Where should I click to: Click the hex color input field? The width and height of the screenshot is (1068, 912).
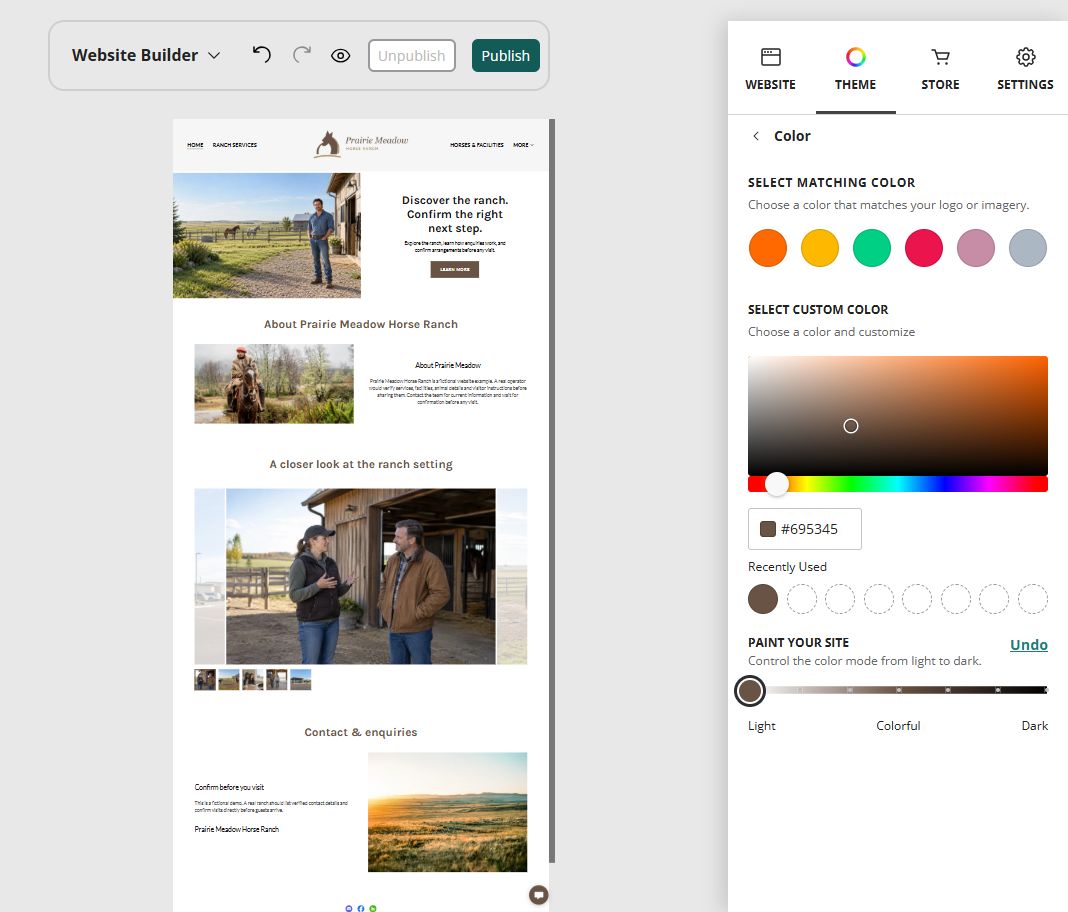point(804,529)
